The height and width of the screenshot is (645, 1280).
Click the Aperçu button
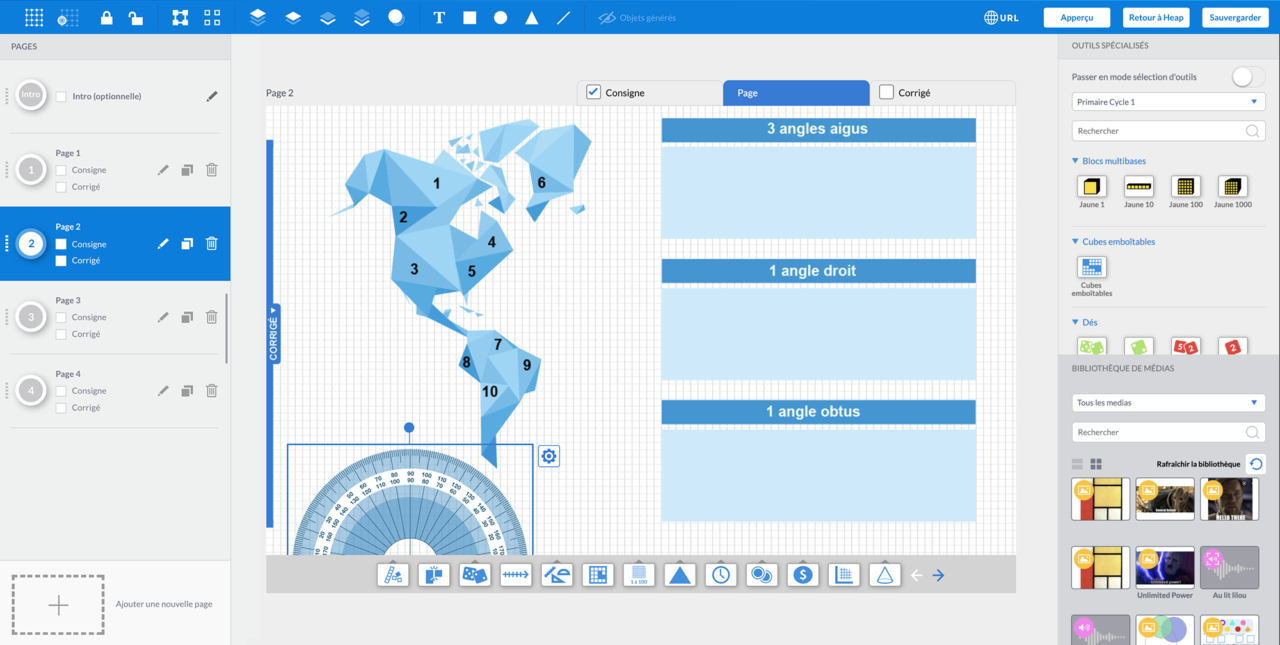click(1077, 18)
